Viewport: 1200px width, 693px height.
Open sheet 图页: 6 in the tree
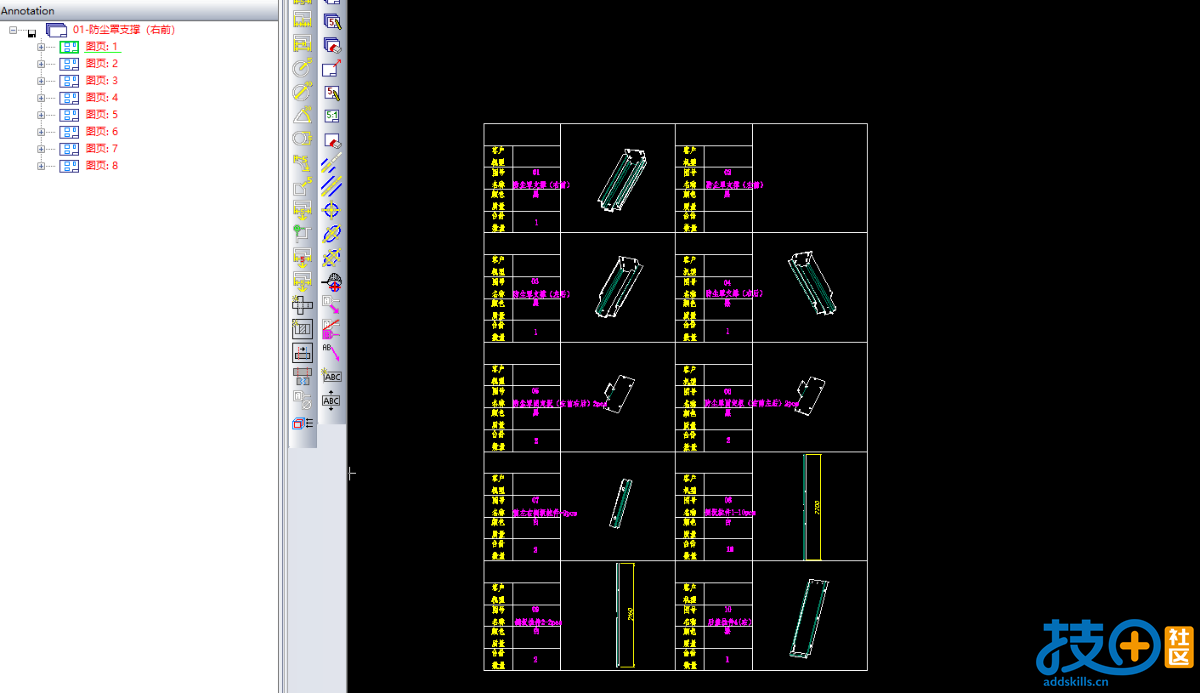pyautogui.click(x=102, y=132)
